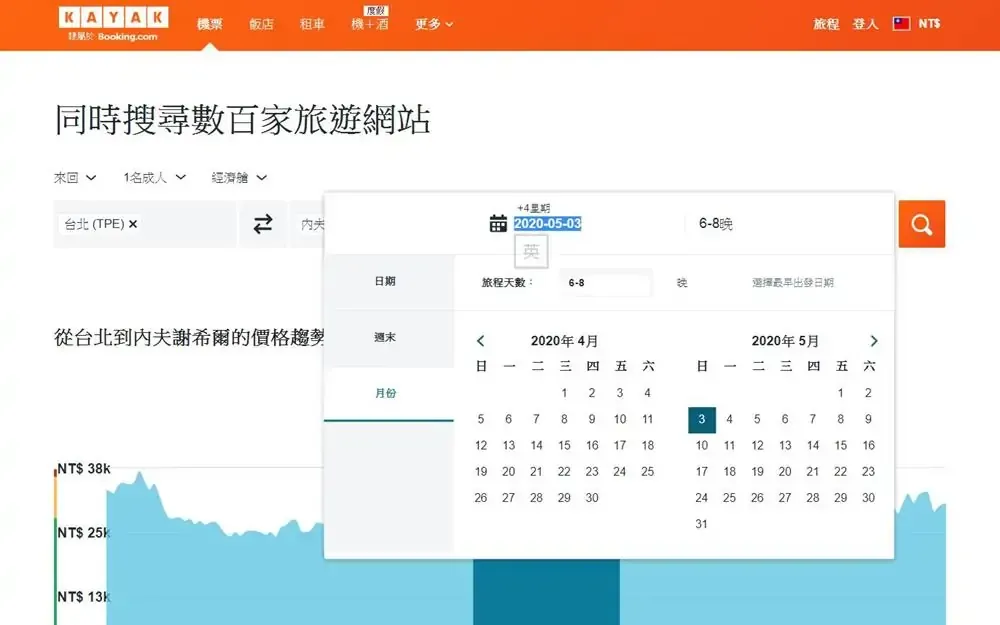
Task: Click the search magnifier icon
Action: [x=921, y=223]
